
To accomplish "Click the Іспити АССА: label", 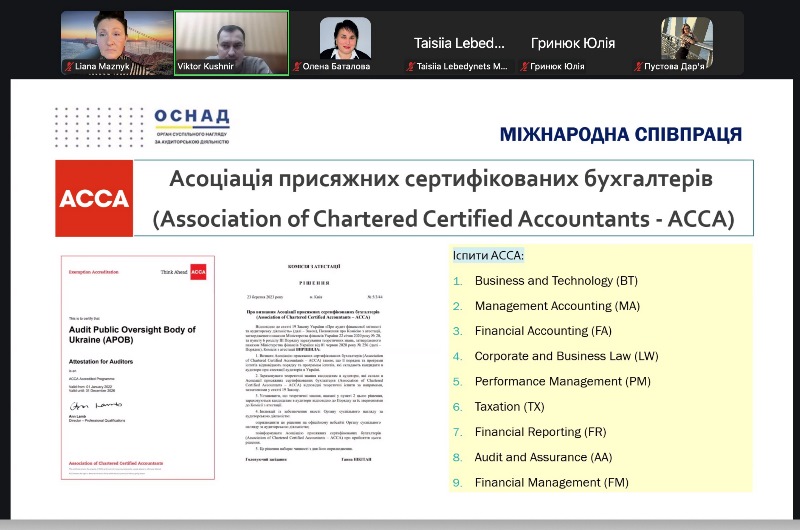I will coord(488,256).
